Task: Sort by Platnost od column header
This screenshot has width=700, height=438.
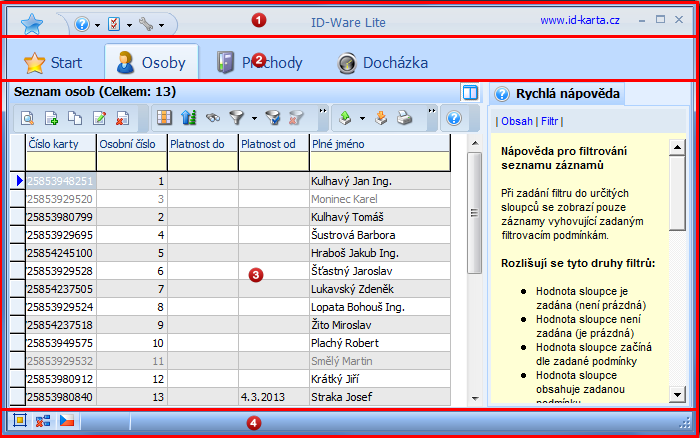Action: (274, 144)
